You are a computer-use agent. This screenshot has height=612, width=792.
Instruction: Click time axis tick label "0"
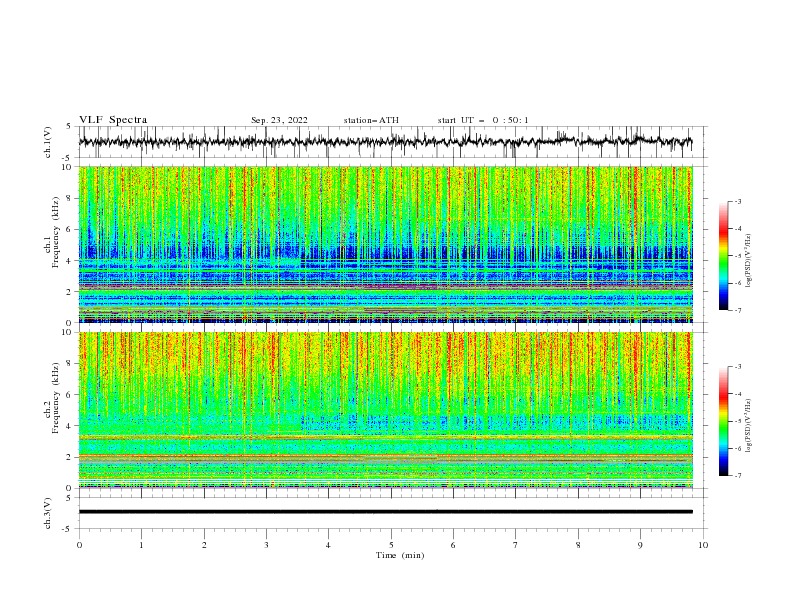(x=79, y=545)
